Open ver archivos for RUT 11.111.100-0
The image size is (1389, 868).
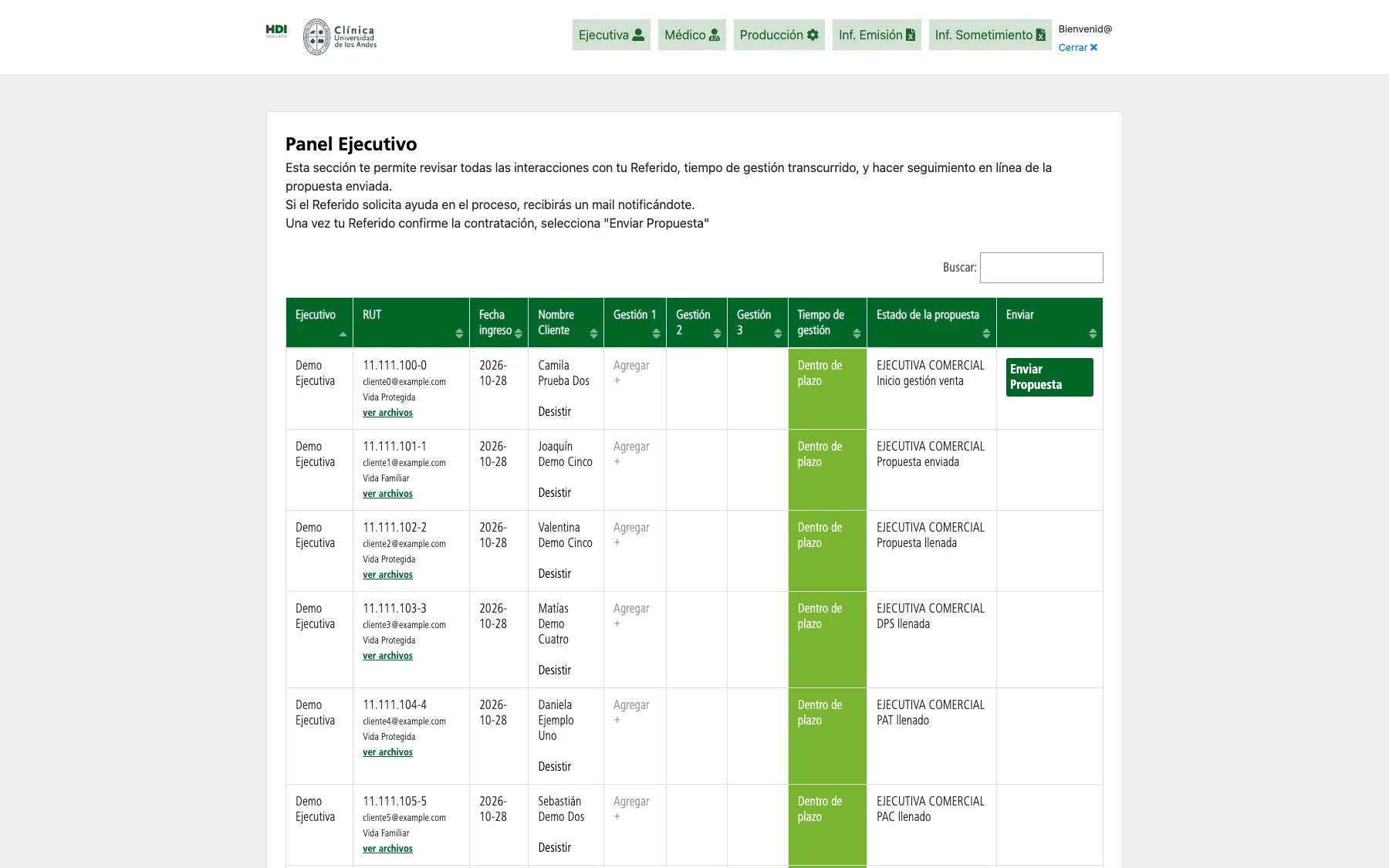[387, 413]
